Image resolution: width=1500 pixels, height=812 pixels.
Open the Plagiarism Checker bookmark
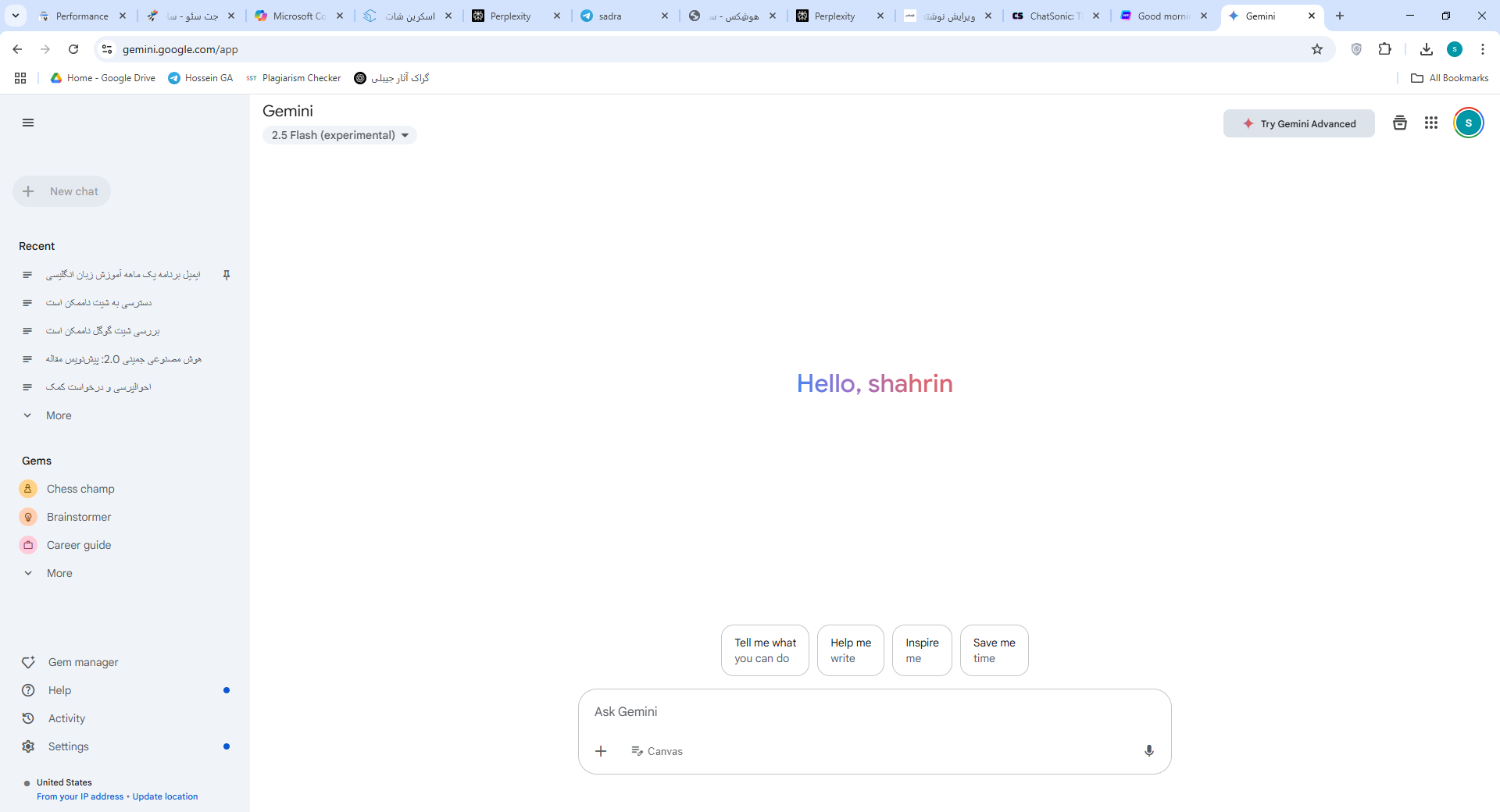pos(293,78)
